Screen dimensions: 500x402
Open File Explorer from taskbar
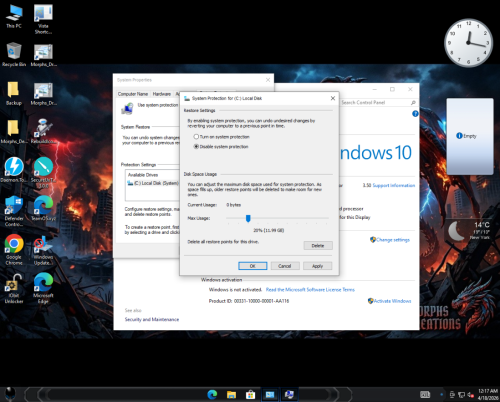coord(231,395)
